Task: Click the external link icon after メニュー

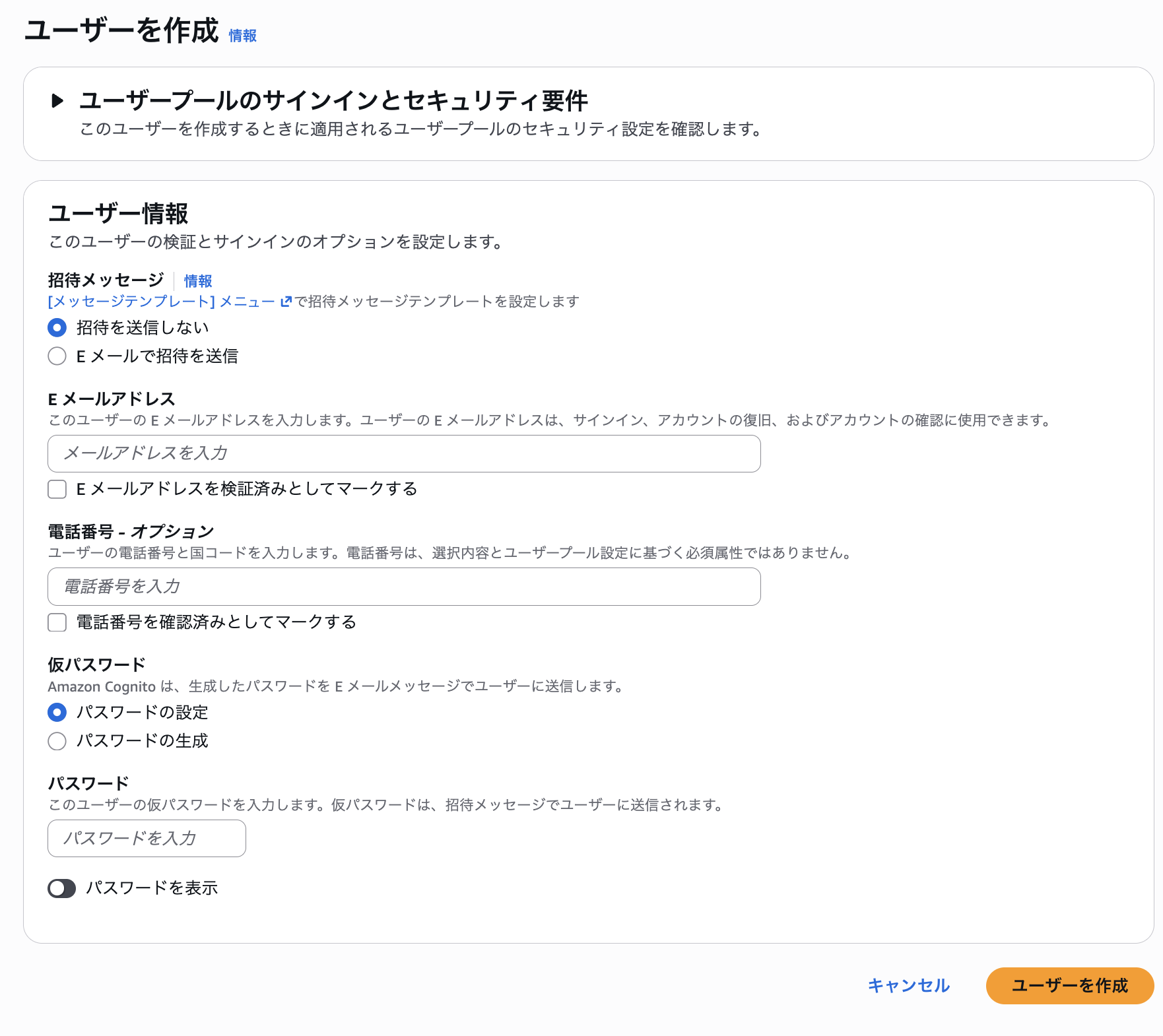Action: click(286, 302)
